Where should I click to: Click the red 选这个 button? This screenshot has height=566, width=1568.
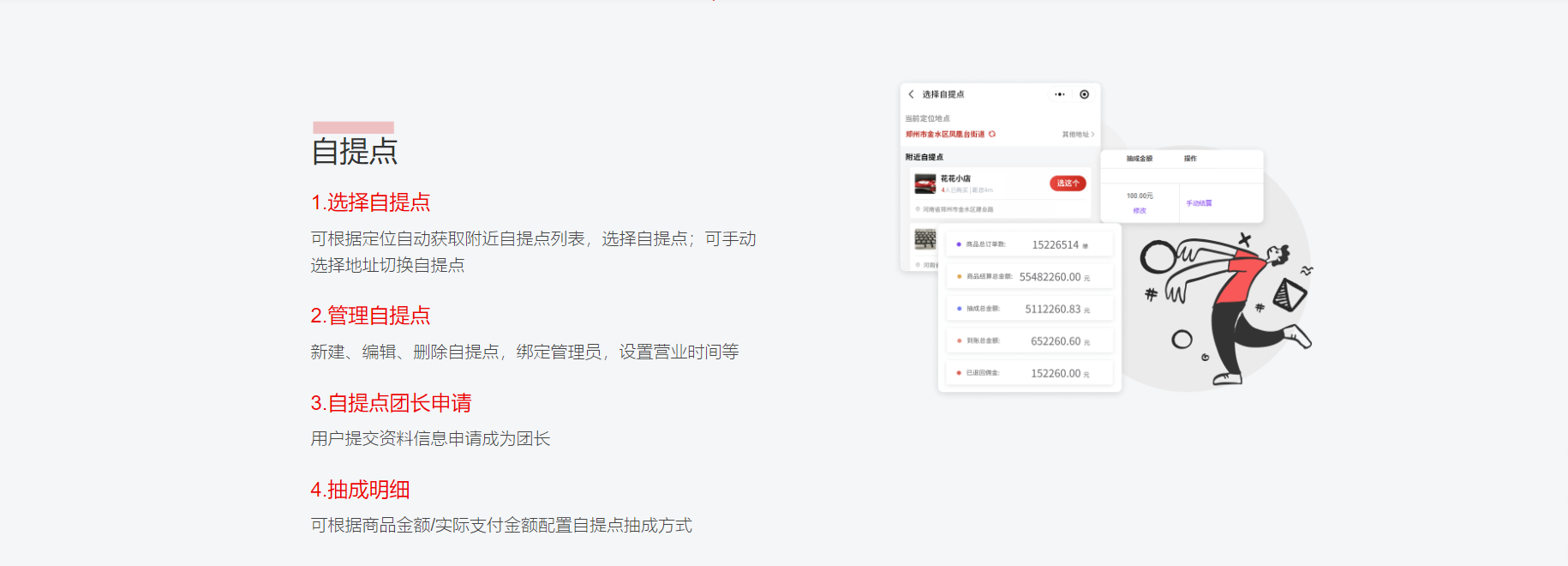point(1068,183)
